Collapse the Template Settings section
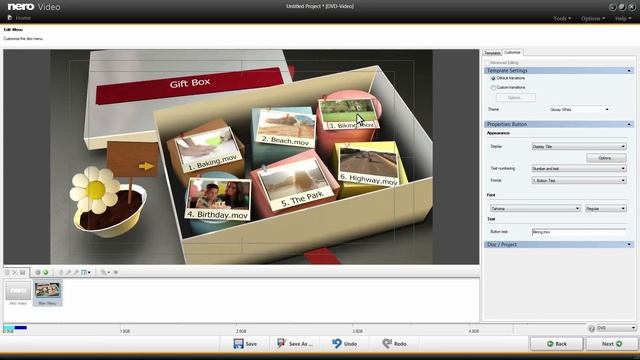The height and width of the screenshot is (360, 640). 629,71
